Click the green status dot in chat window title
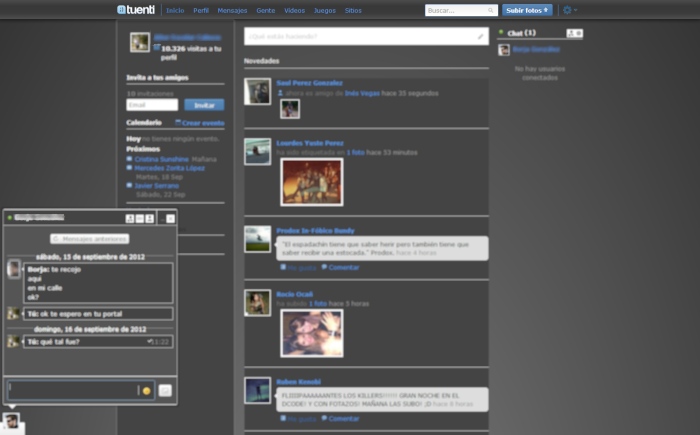Screen dimensions: 700x435 [x=9, y=218]
